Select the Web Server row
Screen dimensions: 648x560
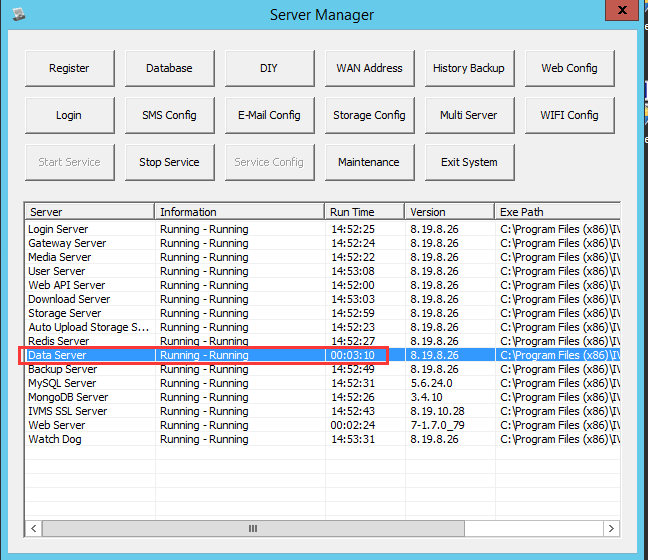(322, 426)
